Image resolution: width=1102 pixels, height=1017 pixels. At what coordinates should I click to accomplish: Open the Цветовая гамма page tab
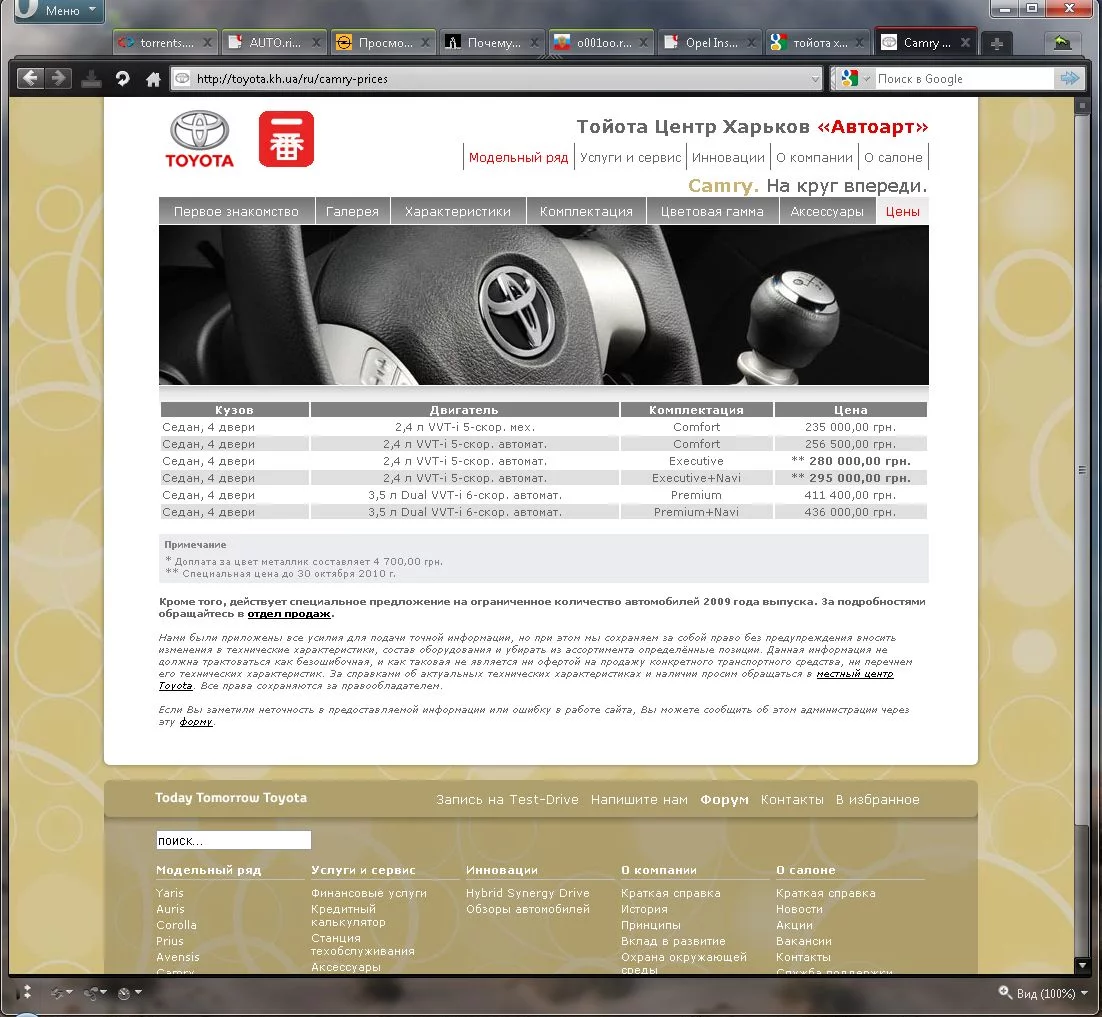point(712,212)
